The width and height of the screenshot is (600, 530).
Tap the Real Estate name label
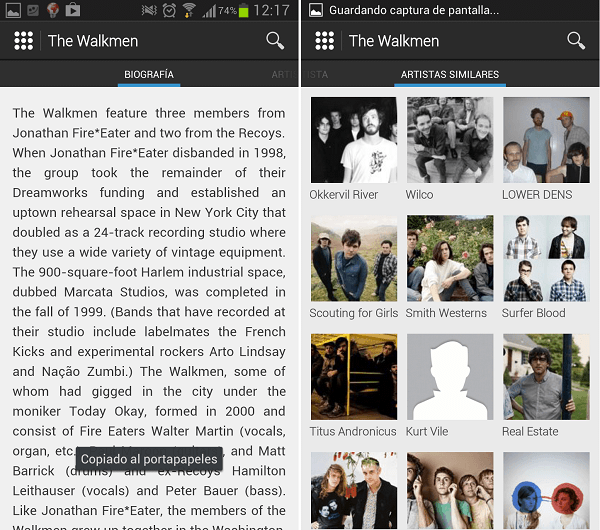click(530, 432)
